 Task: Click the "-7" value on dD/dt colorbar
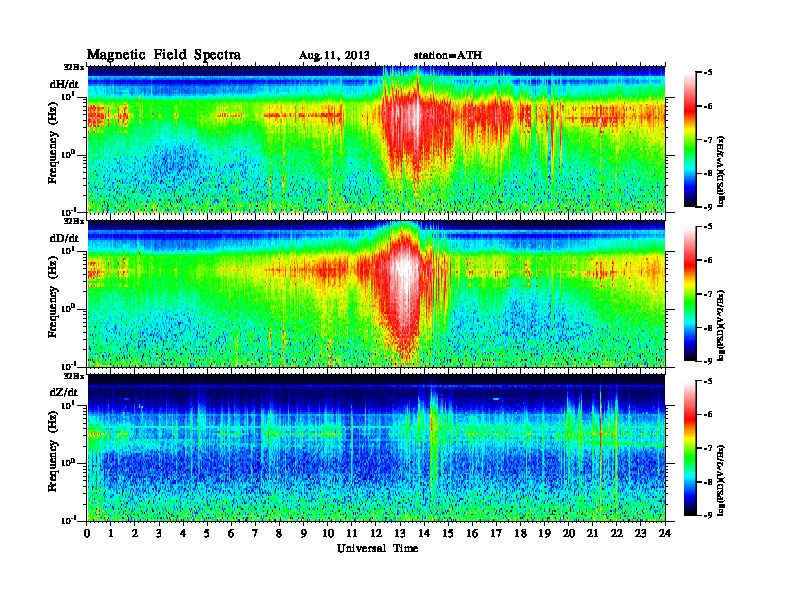(708, 294)
